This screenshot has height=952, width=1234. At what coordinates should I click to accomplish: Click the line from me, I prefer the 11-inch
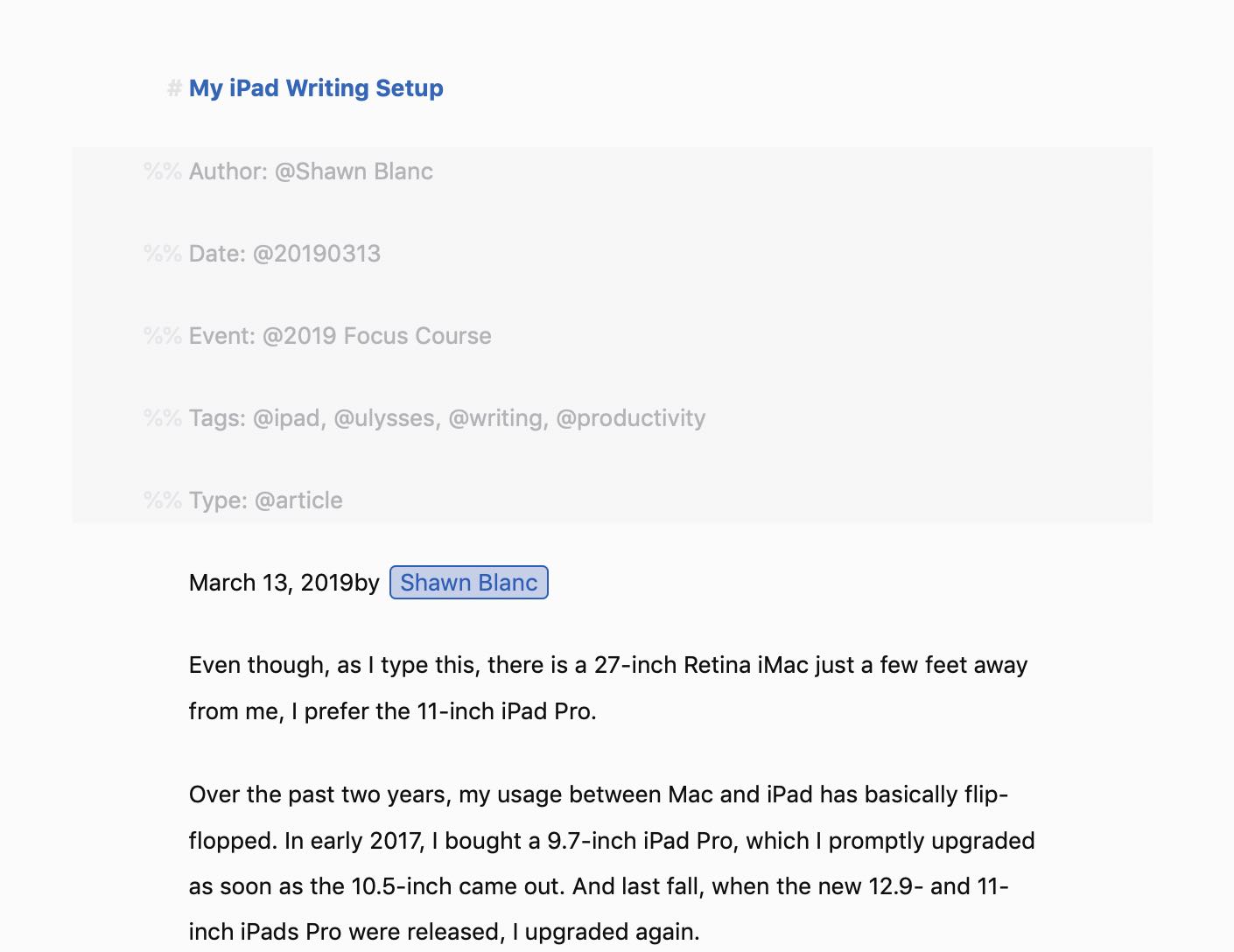tap(393, 711)
